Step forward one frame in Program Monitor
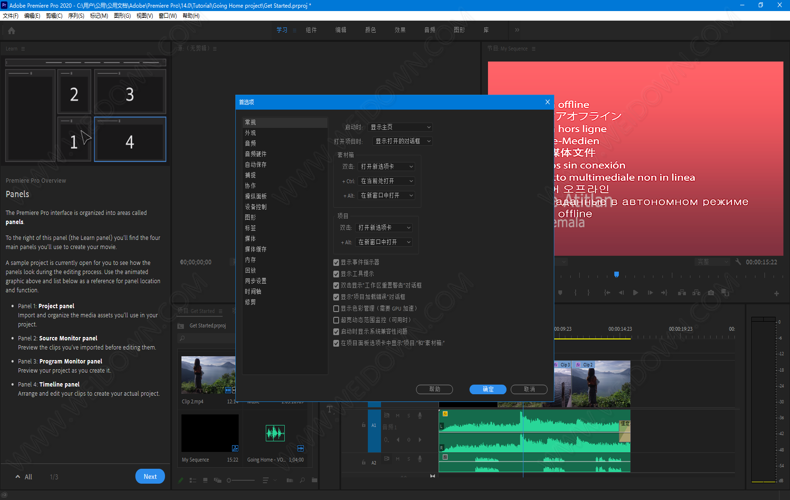Image resolution: width=790 pixels, height=500 pixels. 650,293
